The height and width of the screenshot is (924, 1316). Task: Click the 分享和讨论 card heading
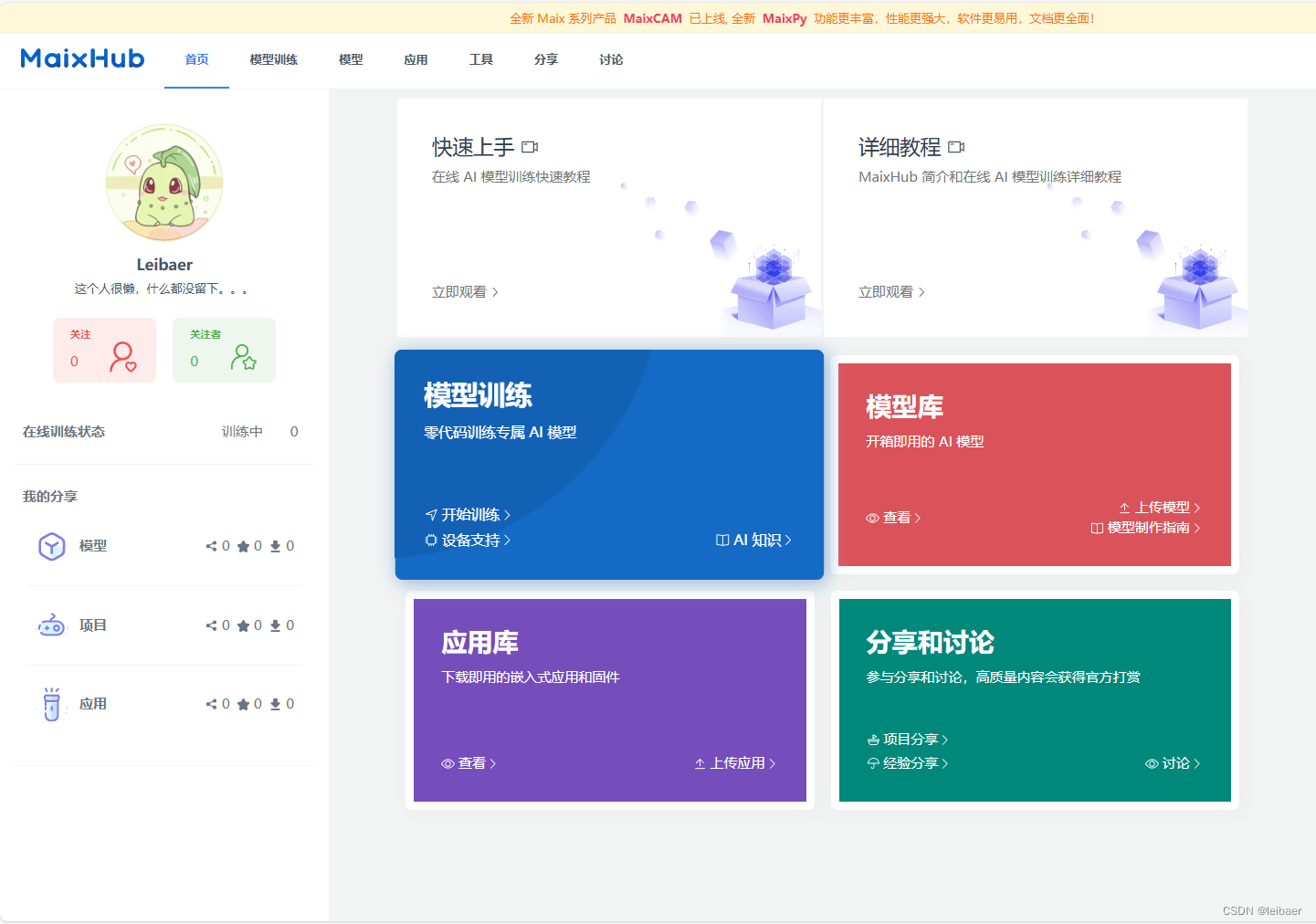point(930,643)
